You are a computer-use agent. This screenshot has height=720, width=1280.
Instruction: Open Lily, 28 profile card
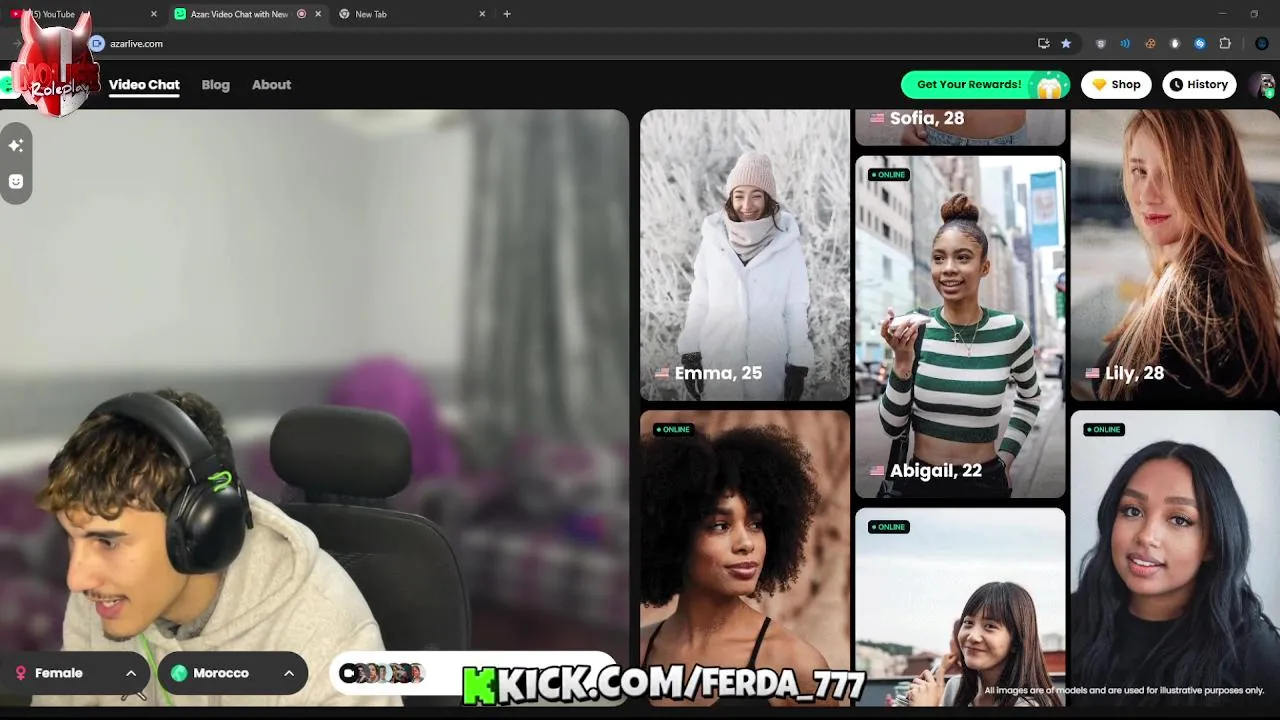pos(1175,255)
